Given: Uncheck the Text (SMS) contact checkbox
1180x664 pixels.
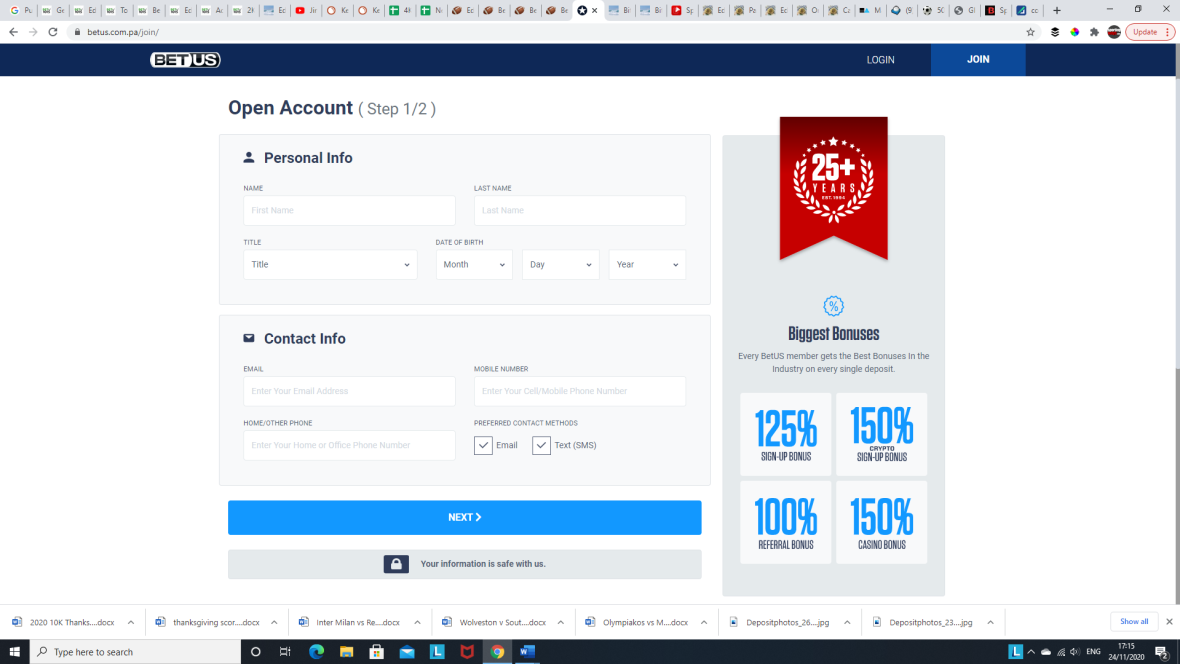Looking at the screenshot, I should (x=541, y=445).
